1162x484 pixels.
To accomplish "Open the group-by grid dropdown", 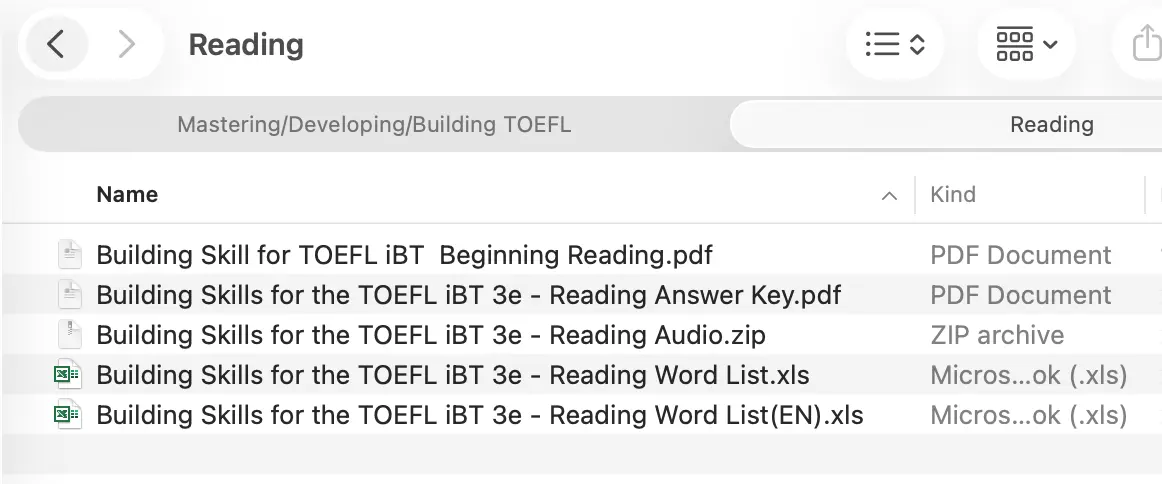I will [1027, 44].
